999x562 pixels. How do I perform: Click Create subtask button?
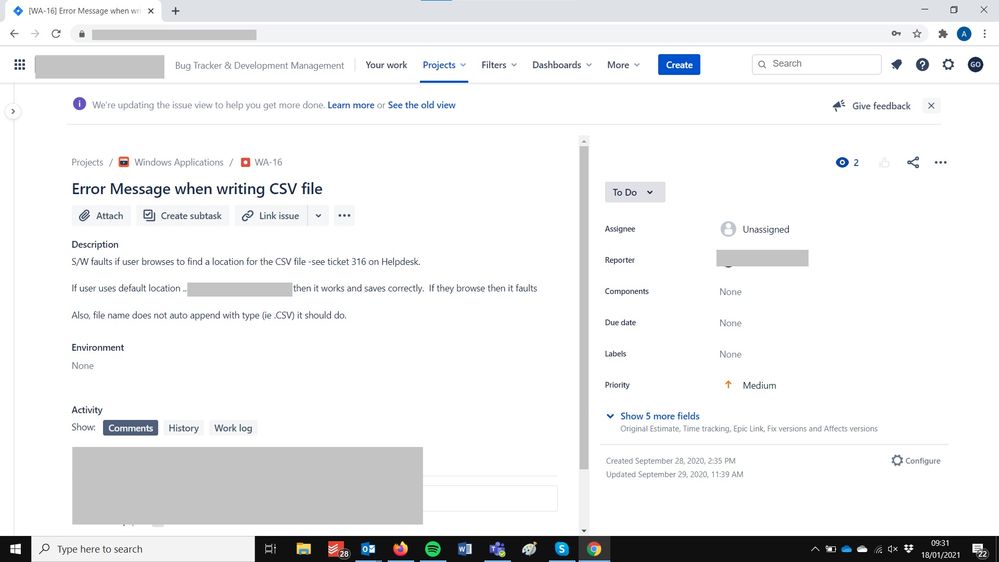coord(183,215)
